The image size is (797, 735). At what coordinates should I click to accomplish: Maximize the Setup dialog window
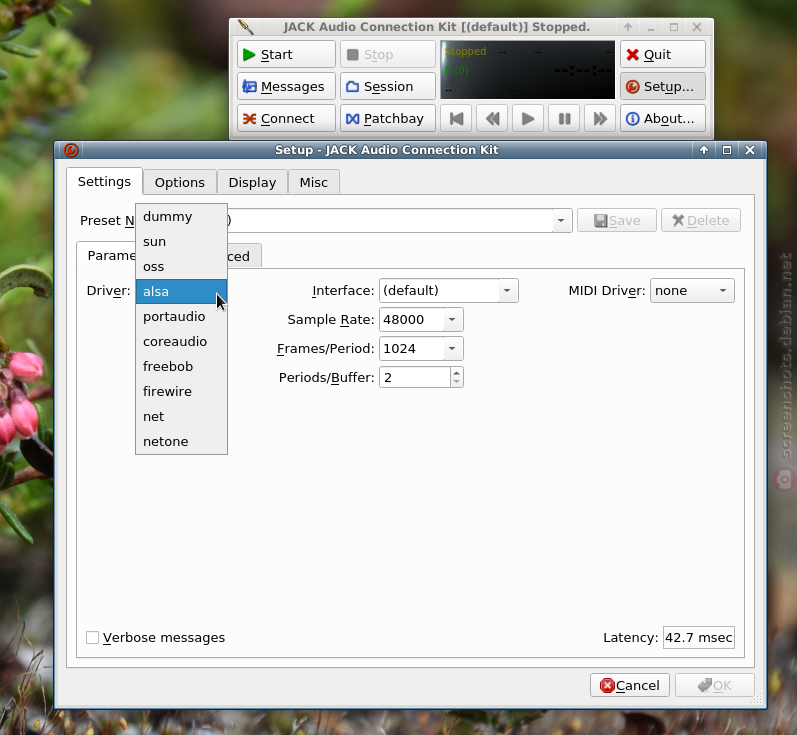(x=727, y=150)
